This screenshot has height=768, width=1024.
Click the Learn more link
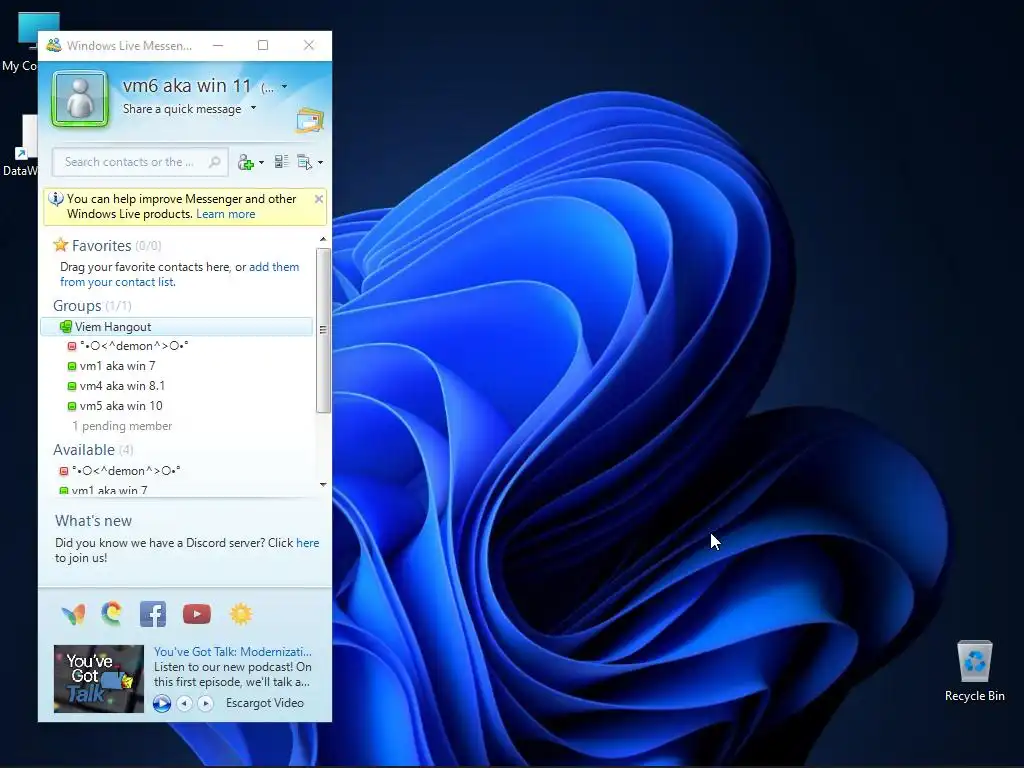[225, 214]
